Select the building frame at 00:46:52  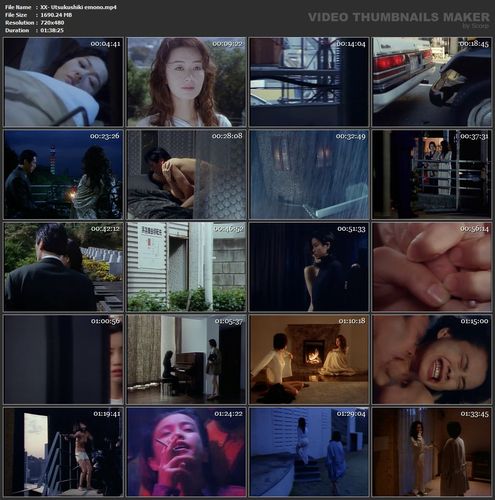click(187, 267)
